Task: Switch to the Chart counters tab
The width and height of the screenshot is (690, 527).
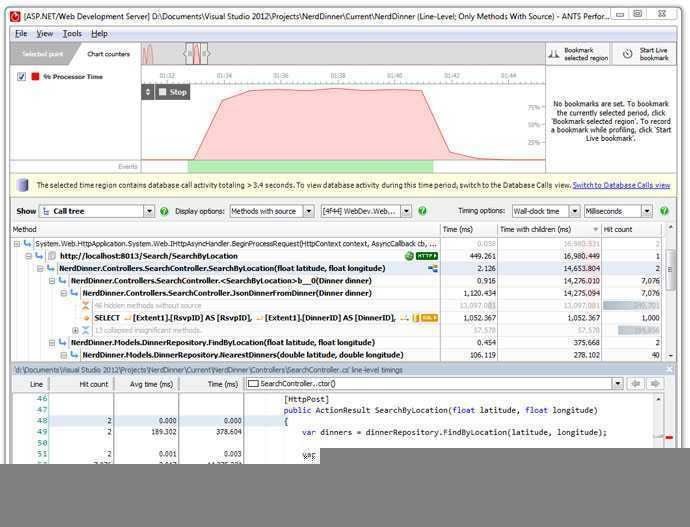Action: pos(108,54)
